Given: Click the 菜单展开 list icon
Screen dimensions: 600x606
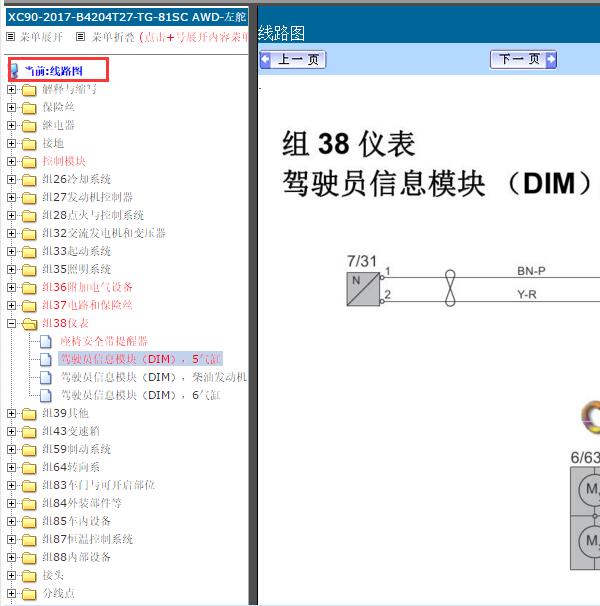Looking at the screenshot, I should tap(11, 37).
